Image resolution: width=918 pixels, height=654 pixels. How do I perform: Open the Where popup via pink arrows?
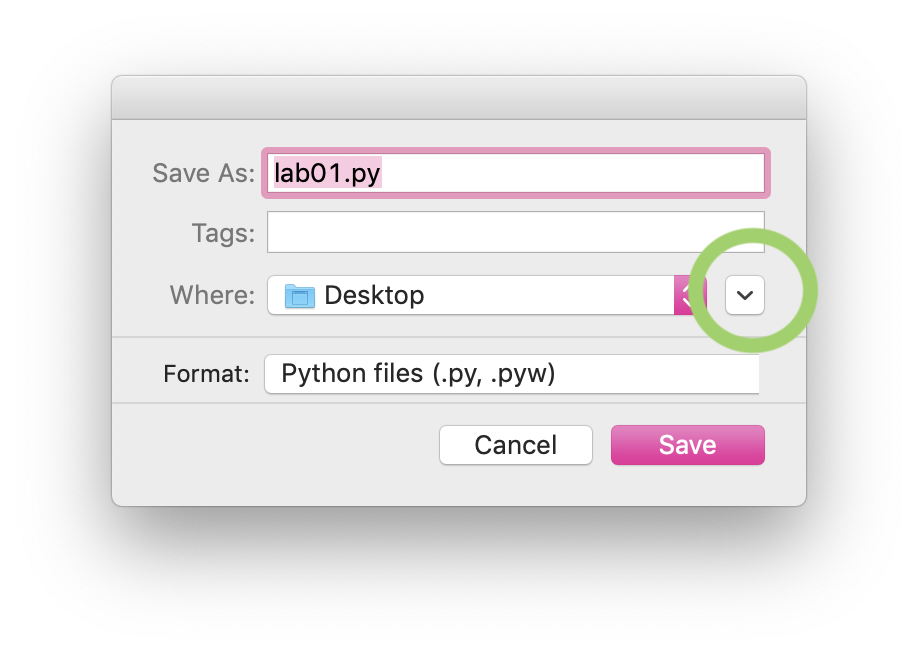(690, 295)
